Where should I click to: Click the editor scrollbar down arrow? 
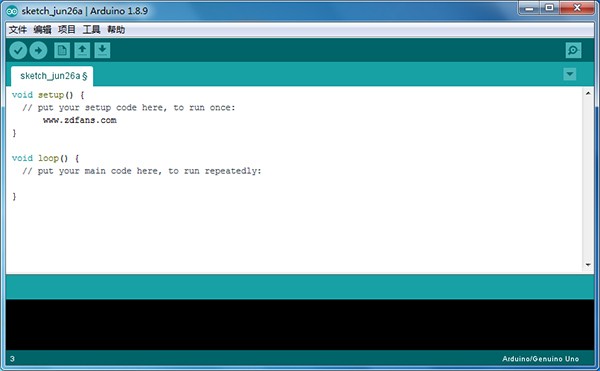(588, 265)
